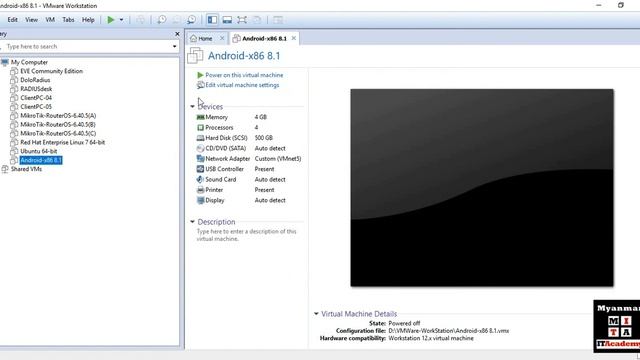Select Red Hat Enterprise Linux 7 64-bit
This screenshot has height=360, width=640.
point(62,142)
